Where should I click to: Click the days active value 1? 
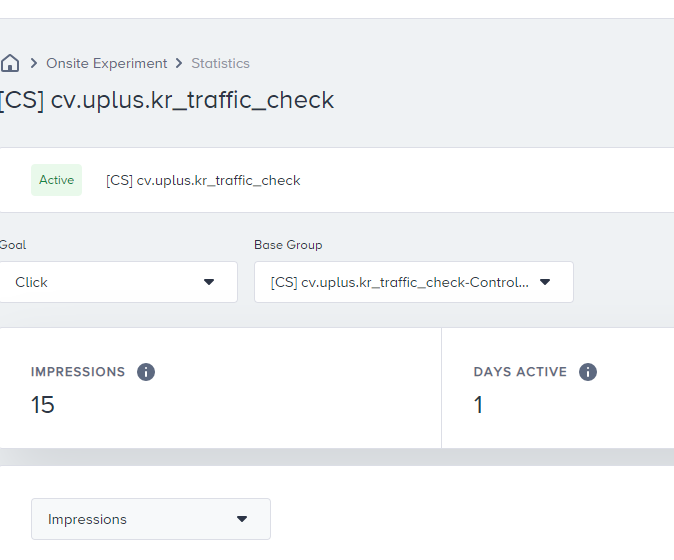click(x=478, y=404)
